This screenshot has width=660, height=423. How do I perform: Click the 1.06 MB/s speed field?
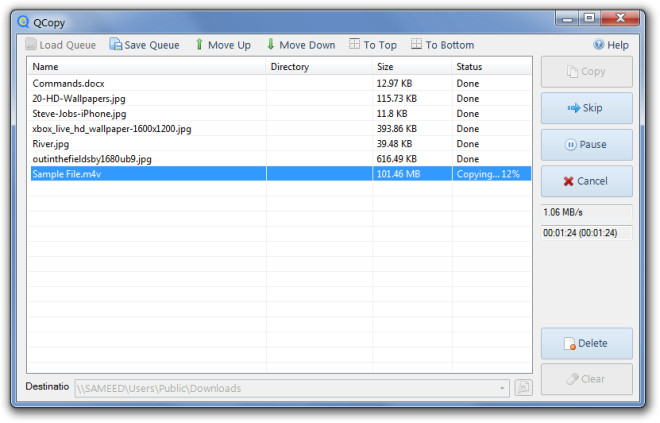[x=586, y=212]
